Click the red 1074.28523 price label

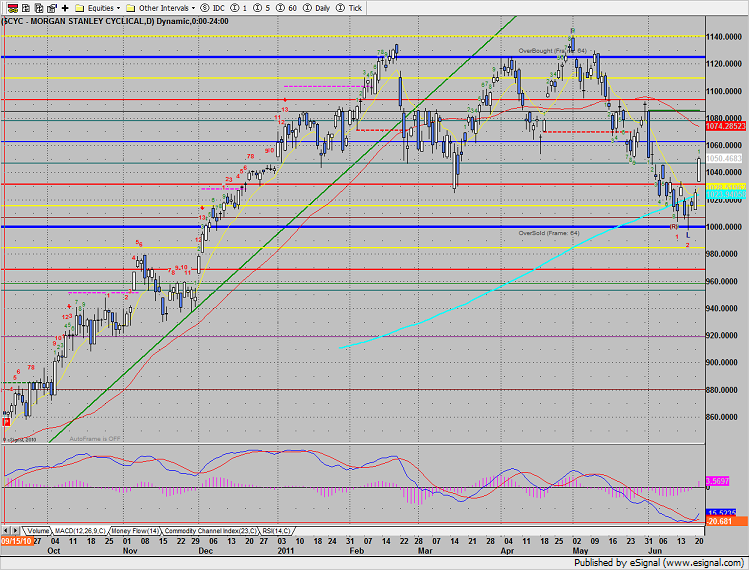pyautogui.click(x=726, y=126)
